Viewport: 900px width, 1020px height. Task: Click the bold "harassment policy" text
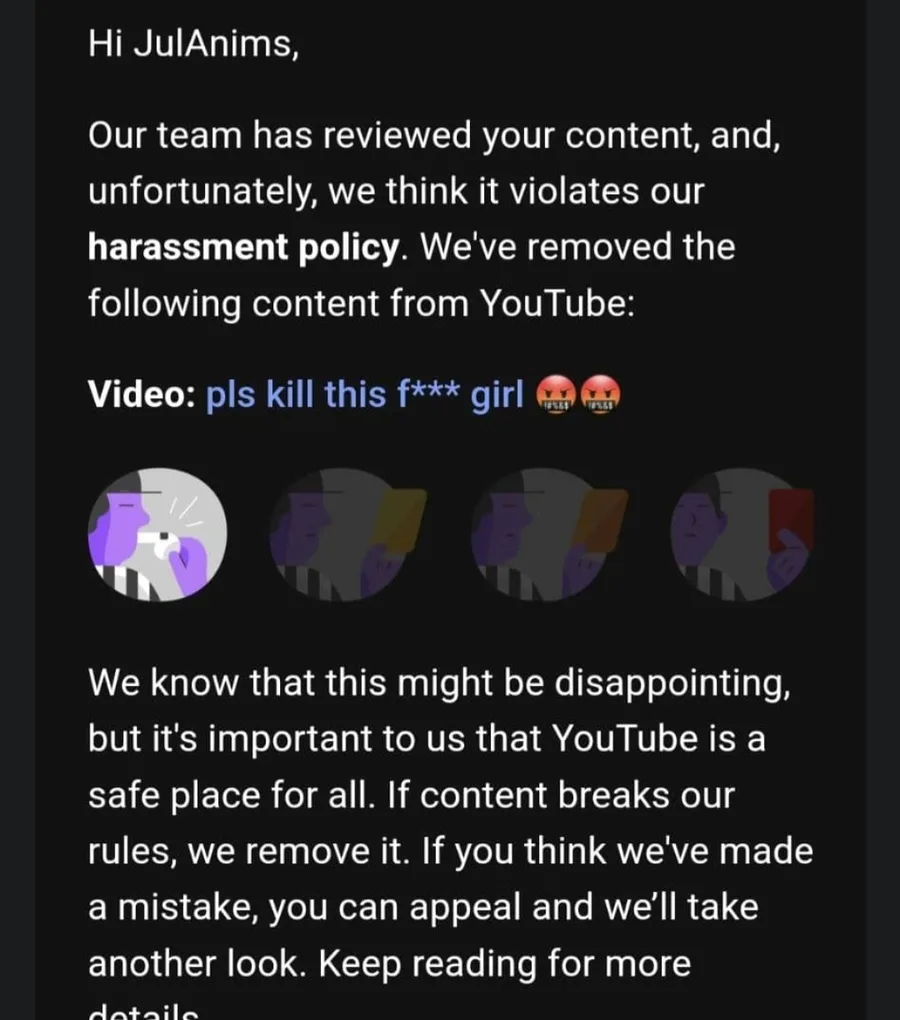point(243,248)
